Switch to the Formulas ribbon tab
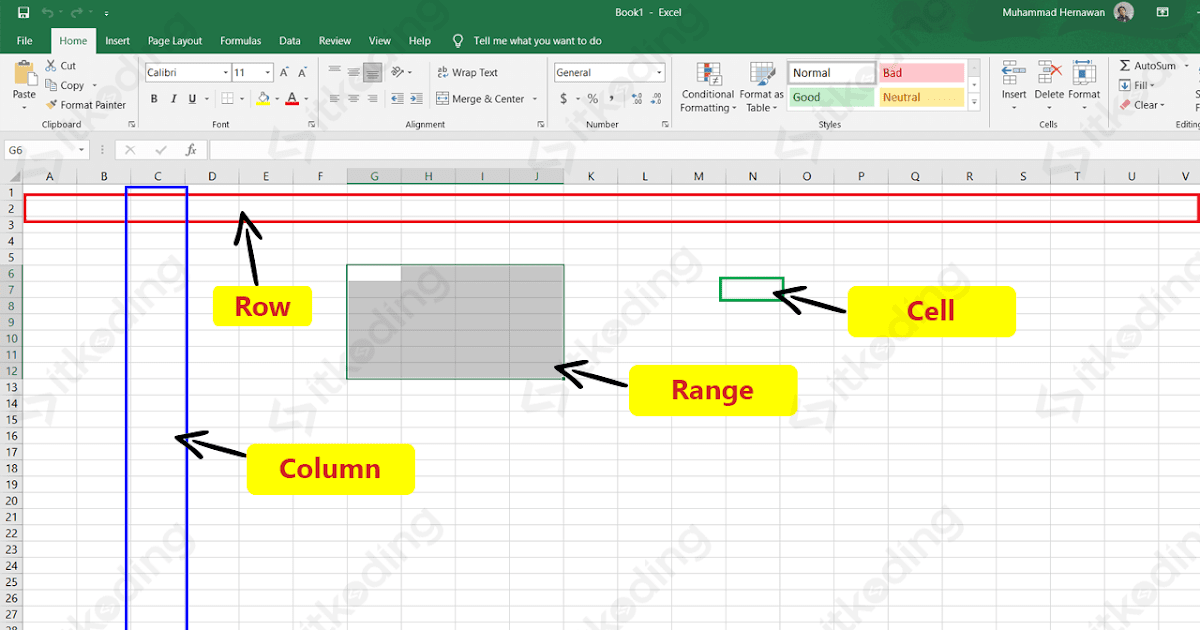Screen dimensions: 1200x630 point(240,40)
